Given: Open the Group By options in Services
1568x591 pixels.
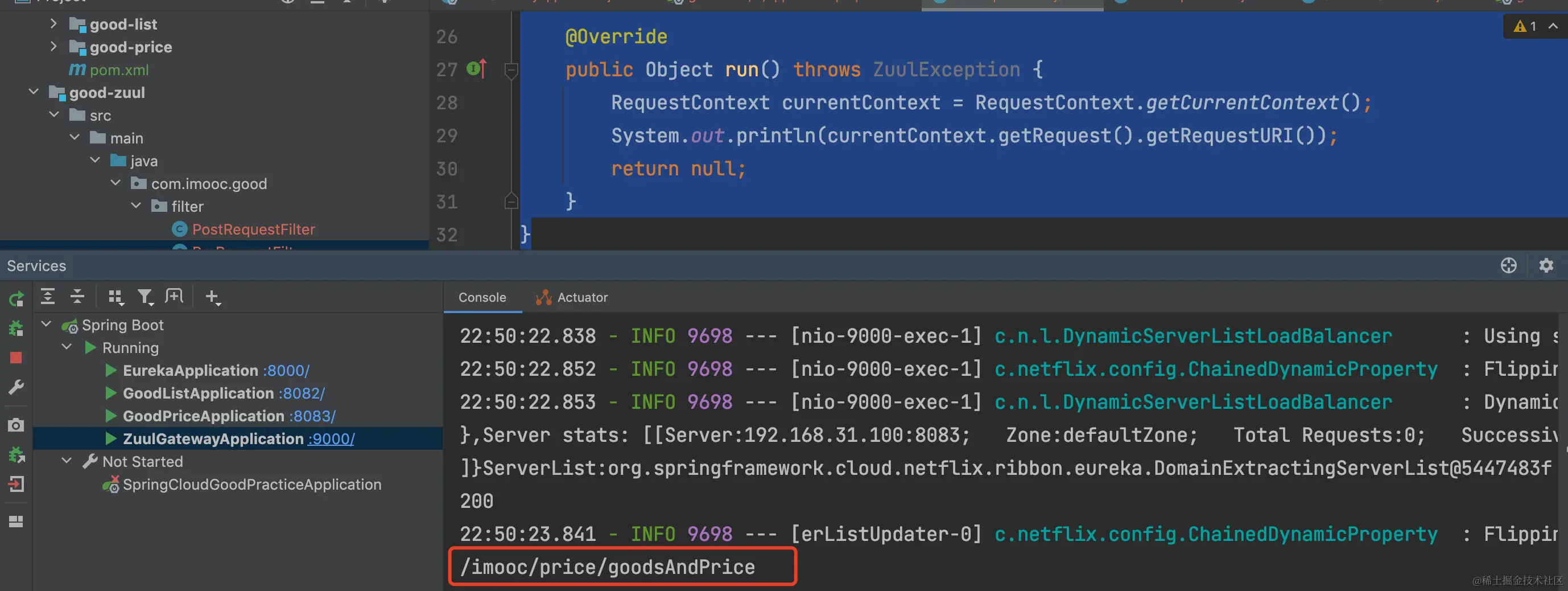Looking at the screenshot, I should [115, 297].
